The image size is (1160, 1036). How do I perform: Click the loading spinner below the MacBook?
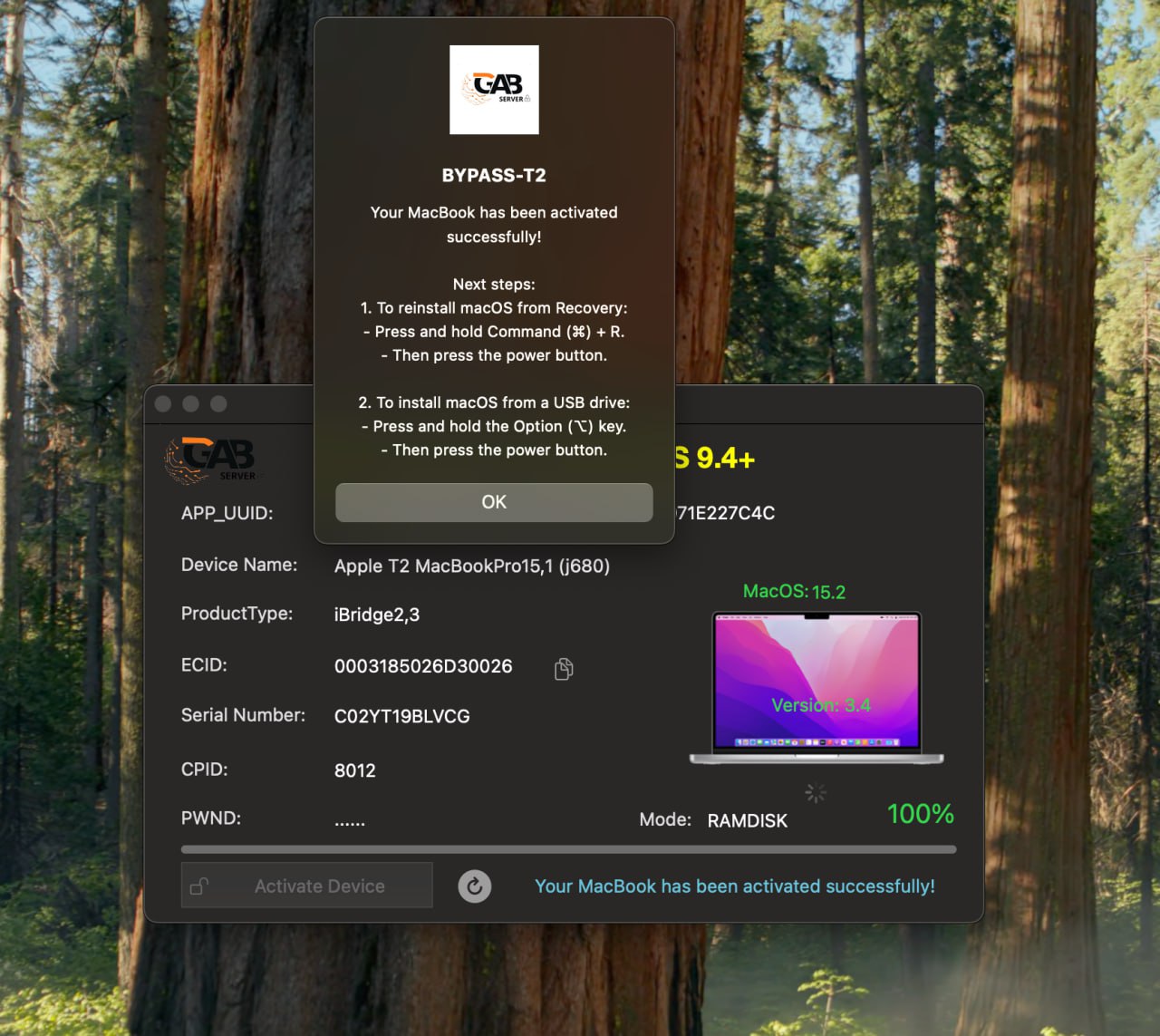pyautogui.click(x=816, y=793)
